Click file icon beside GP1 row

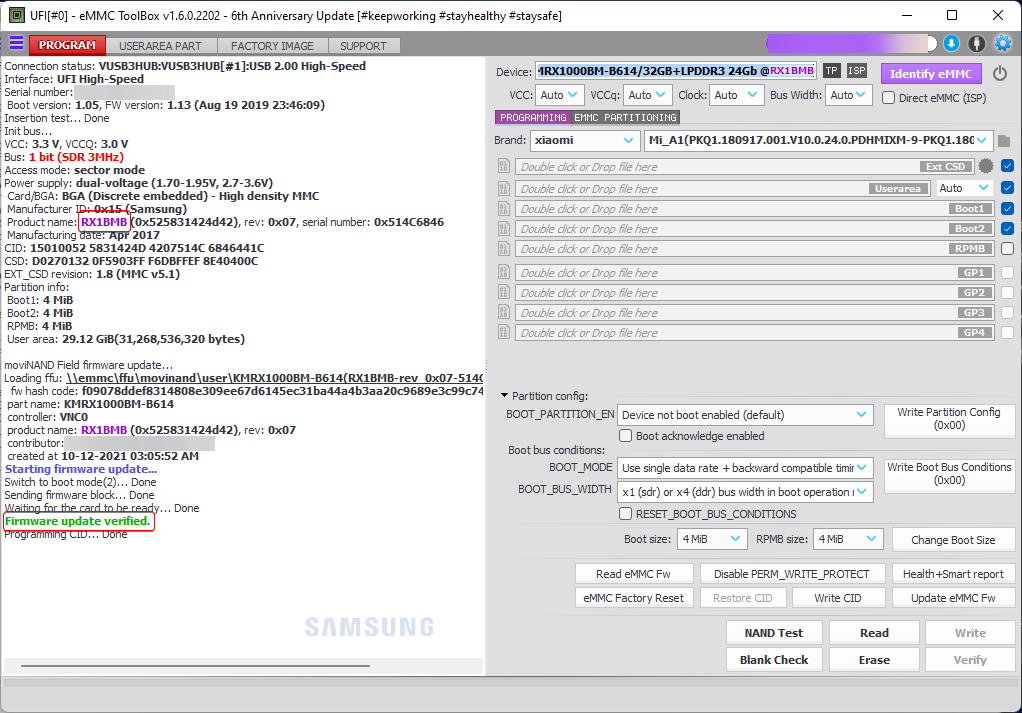click(x=504, y=272)
